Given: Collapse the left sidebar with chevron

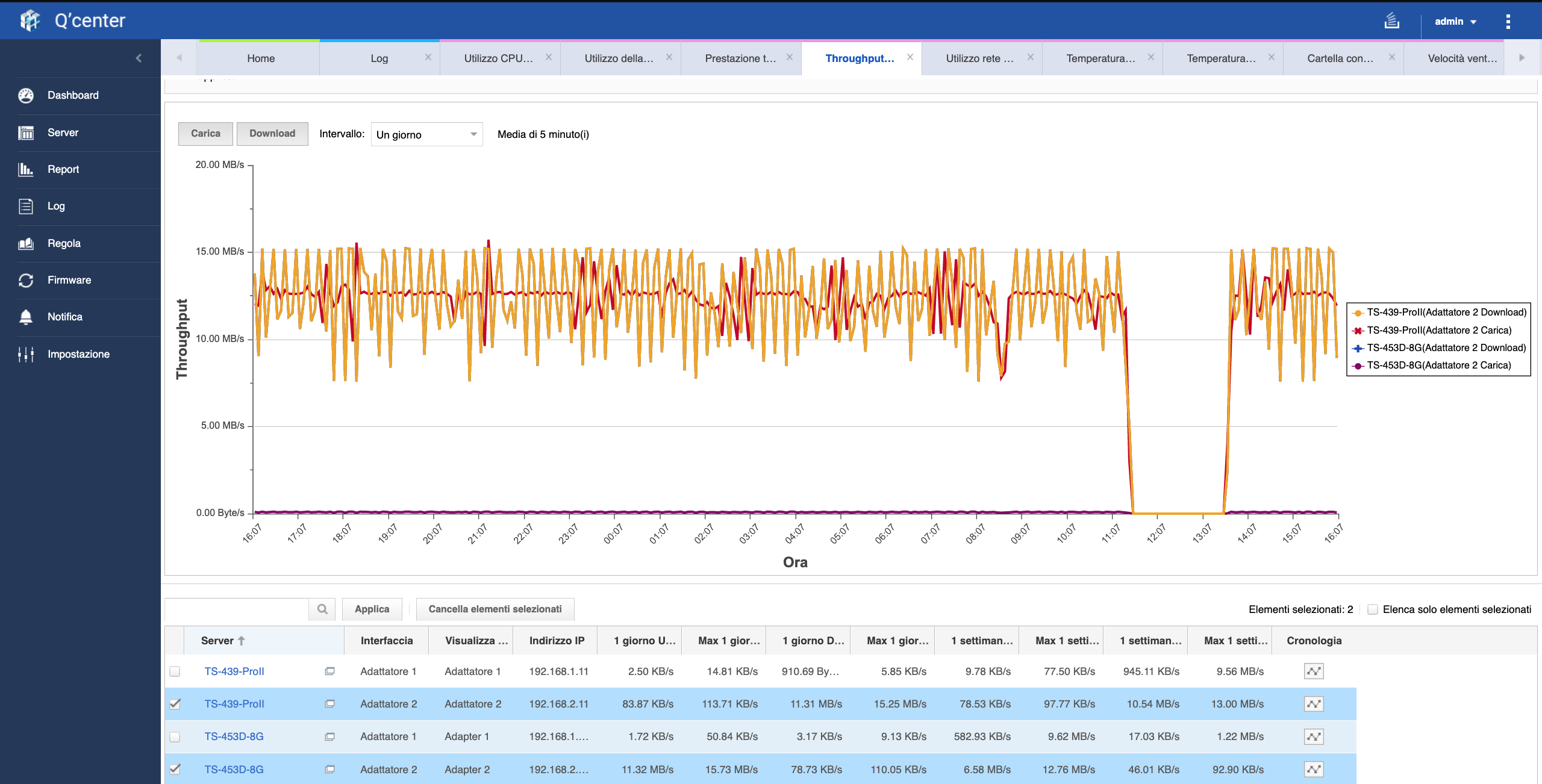Looking at the screenshot, I should point(139,58).
